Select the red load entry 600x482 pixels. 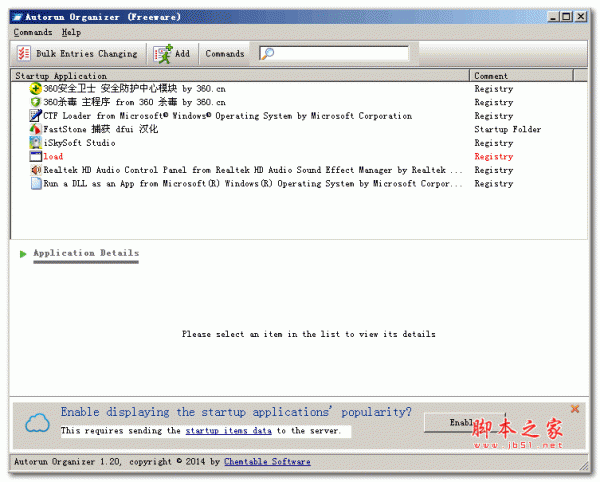299,156
